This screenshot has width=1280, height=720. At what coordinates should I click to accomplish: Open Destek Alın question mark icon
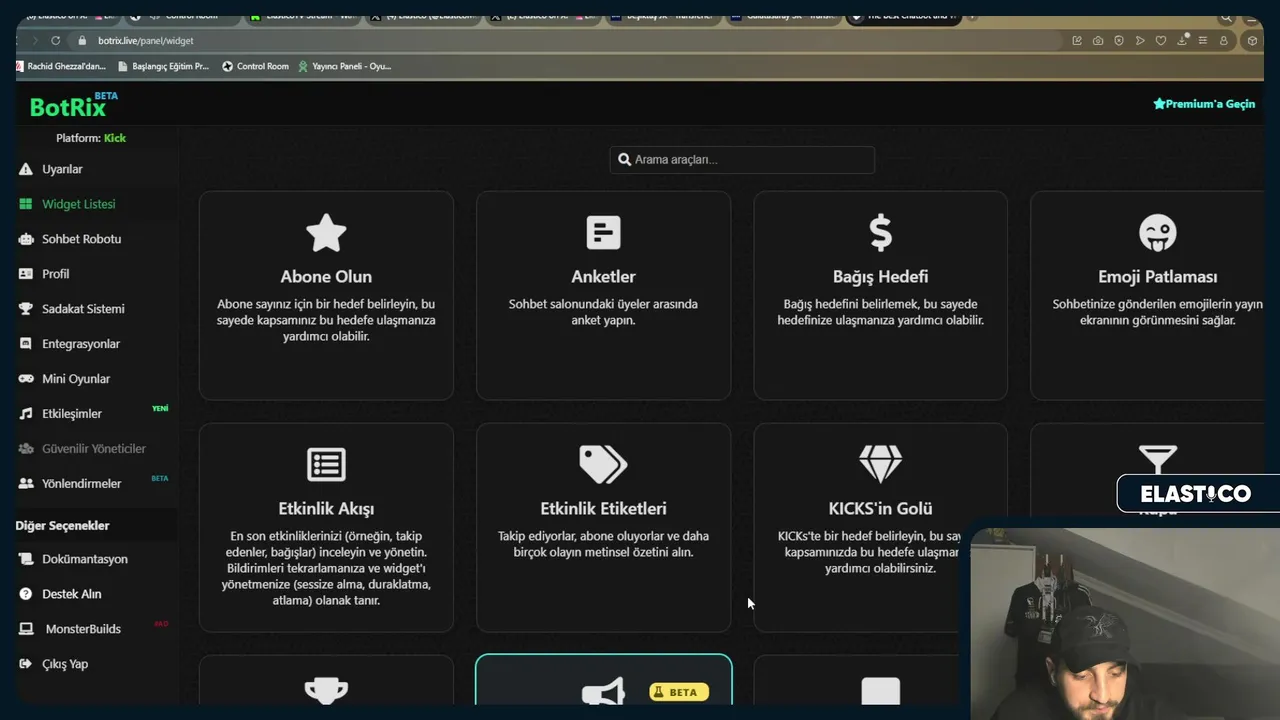coord(26,594)
